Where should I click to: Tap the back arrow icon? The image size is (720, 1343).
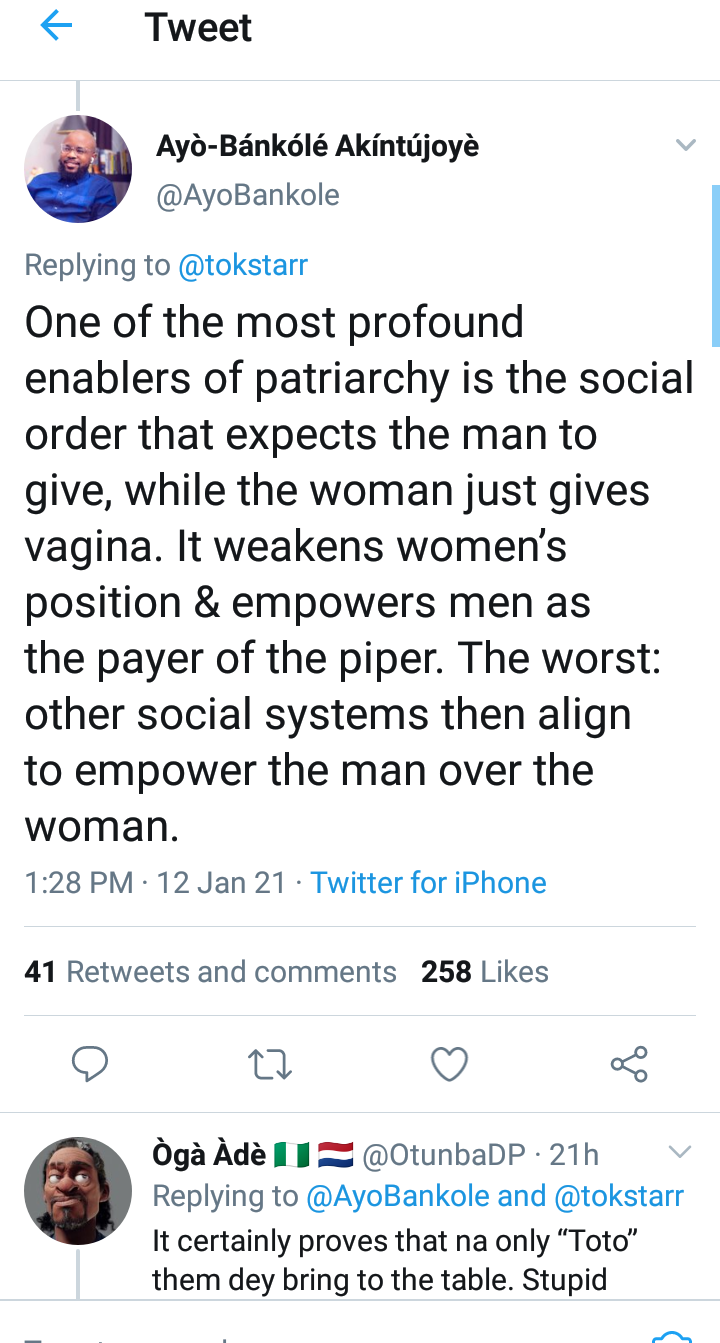coord(56,28)
